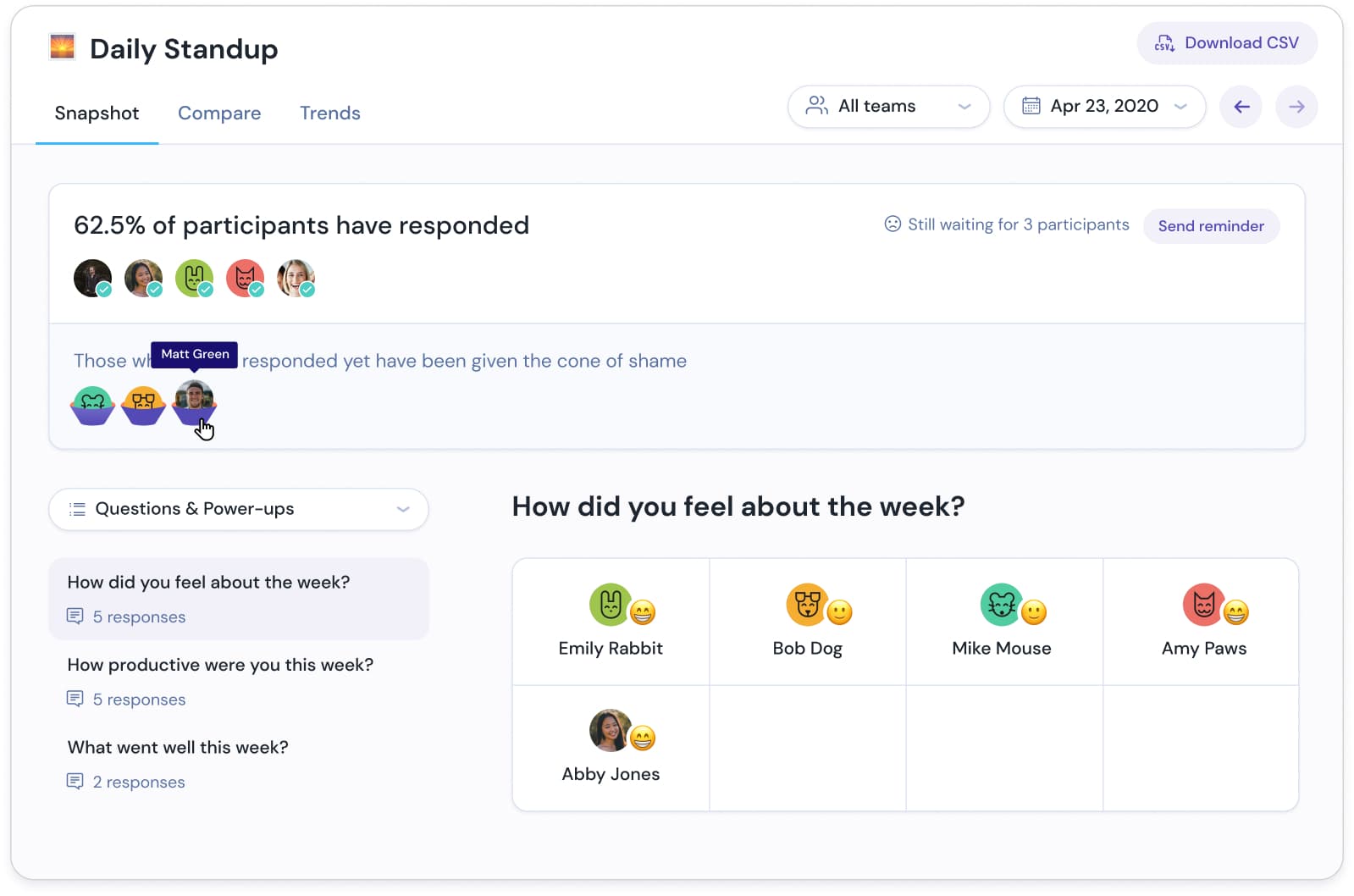The width and height of the screenshot is (1354, 896).
Task: Expand the Questions & Power-ups dropdown
Action: [239, 509]
